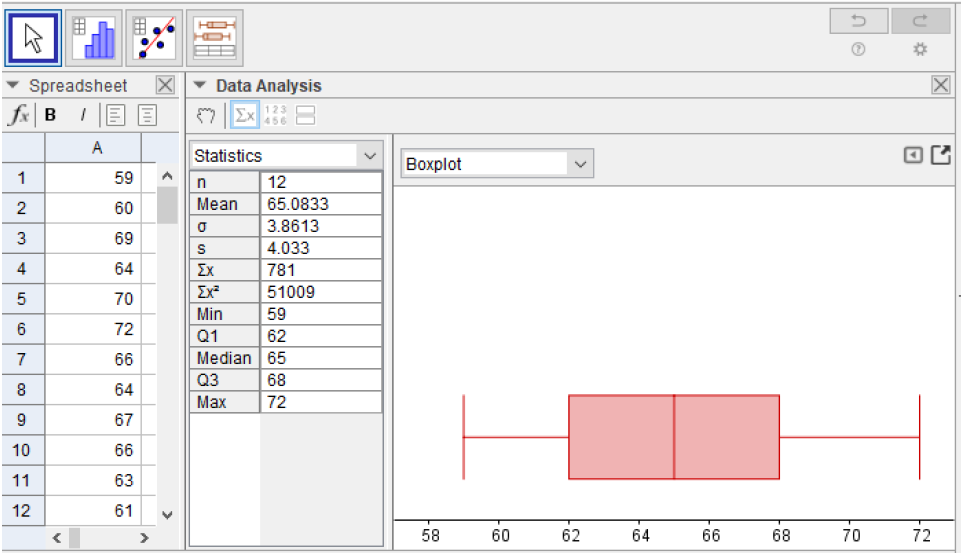This screenshot has height=558, width=964.
Task: Click cell containing 63
Action: [x=93, y=481]
